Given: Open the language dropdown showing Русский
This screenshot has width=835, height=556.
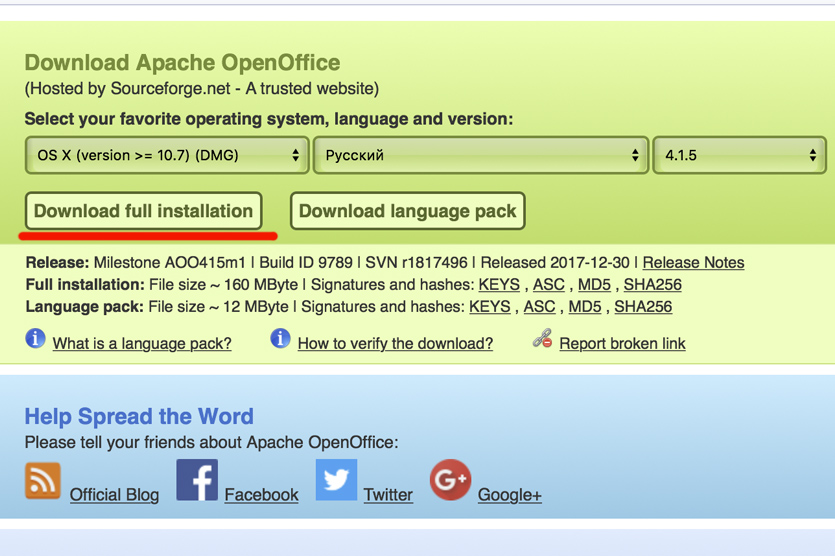Looking at the screenshot, I should pyautogui.click(x=481, y=155).
